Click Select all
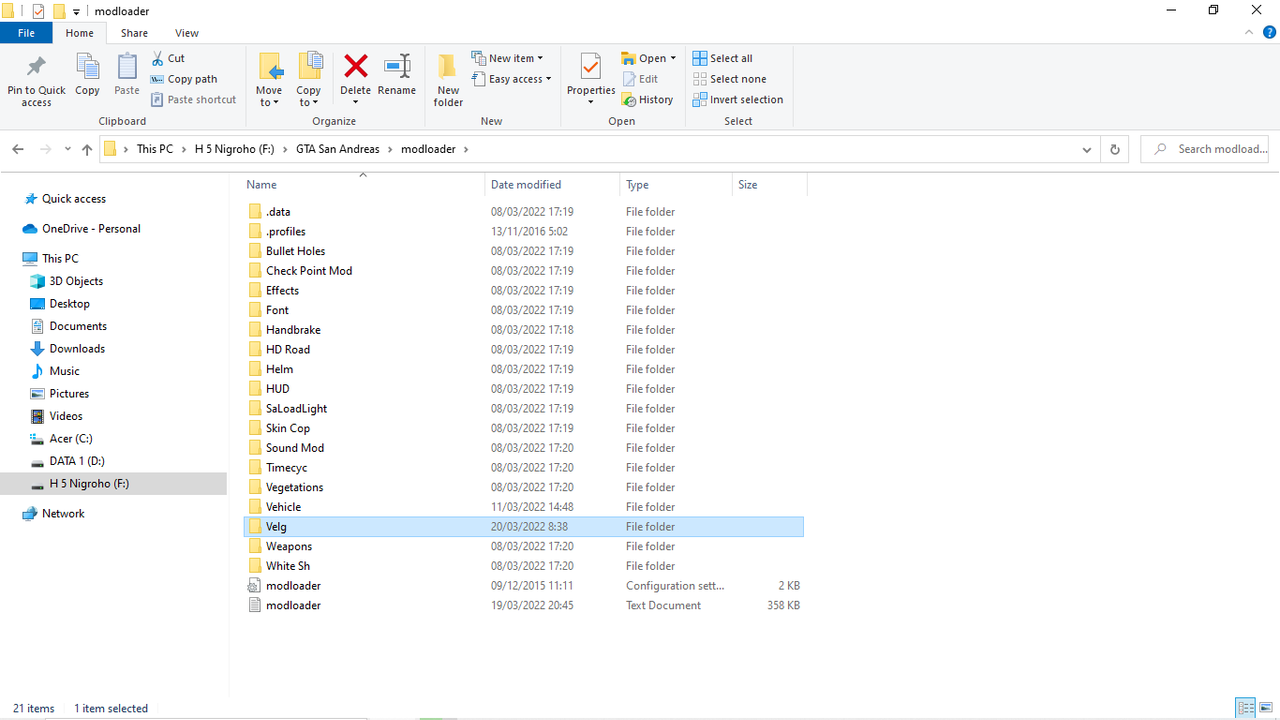The image size is (1280, 720). (x=722, y=58)
